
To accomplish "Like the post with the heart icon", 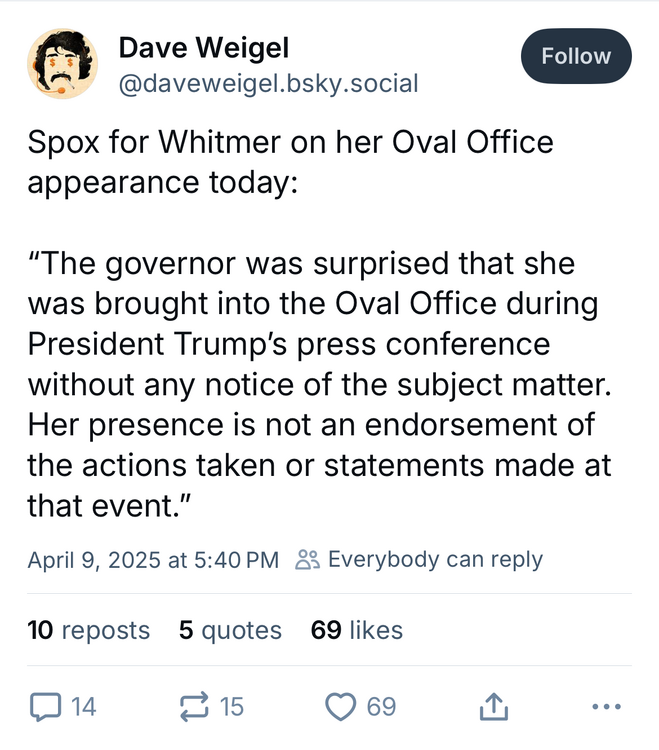I will coord(342,707).
